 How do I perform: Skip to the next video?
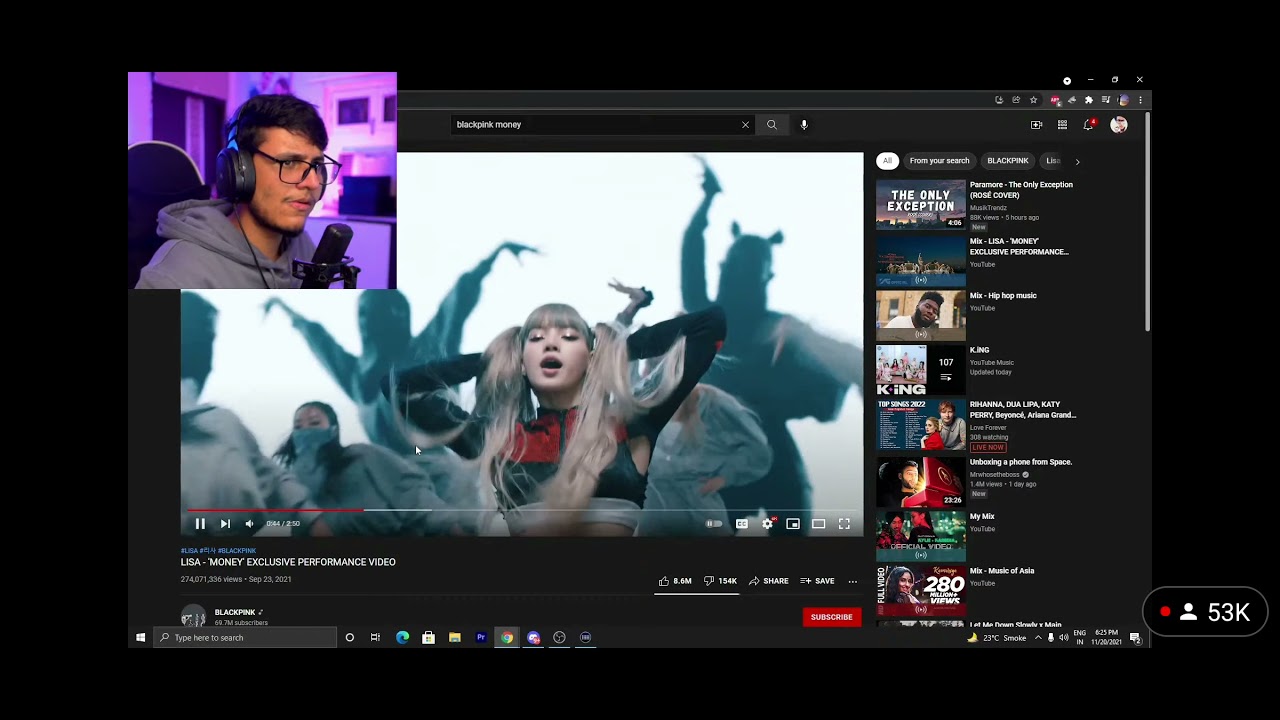(x=225, y=524)
